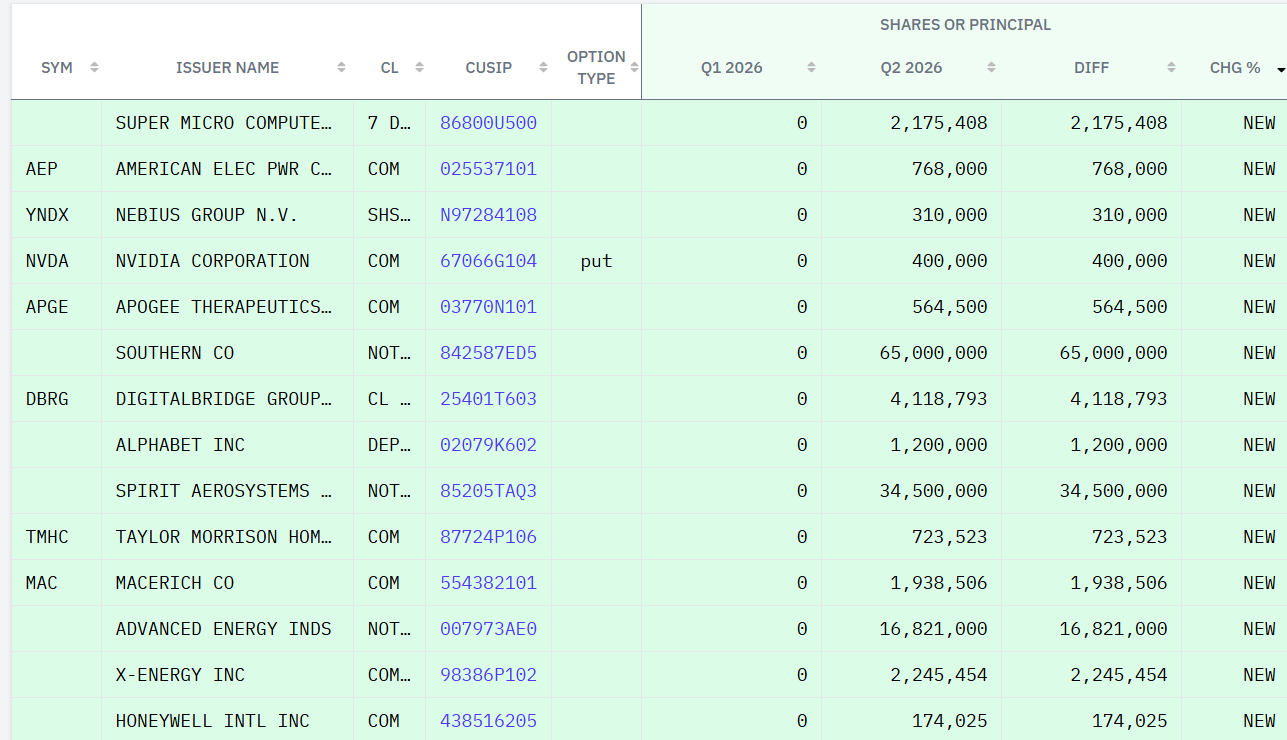
Task: Sort by Q2 2026 sort arrows
Action: 991,68
